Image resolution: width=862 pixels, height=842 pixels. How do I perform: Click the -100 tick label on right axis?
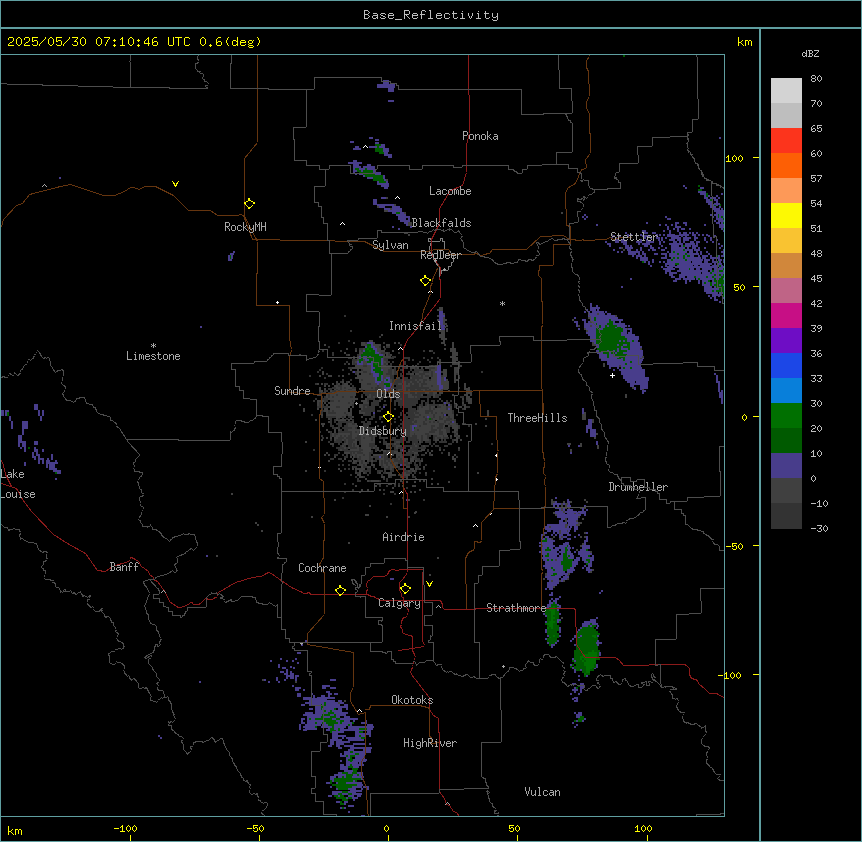point(731,675)
